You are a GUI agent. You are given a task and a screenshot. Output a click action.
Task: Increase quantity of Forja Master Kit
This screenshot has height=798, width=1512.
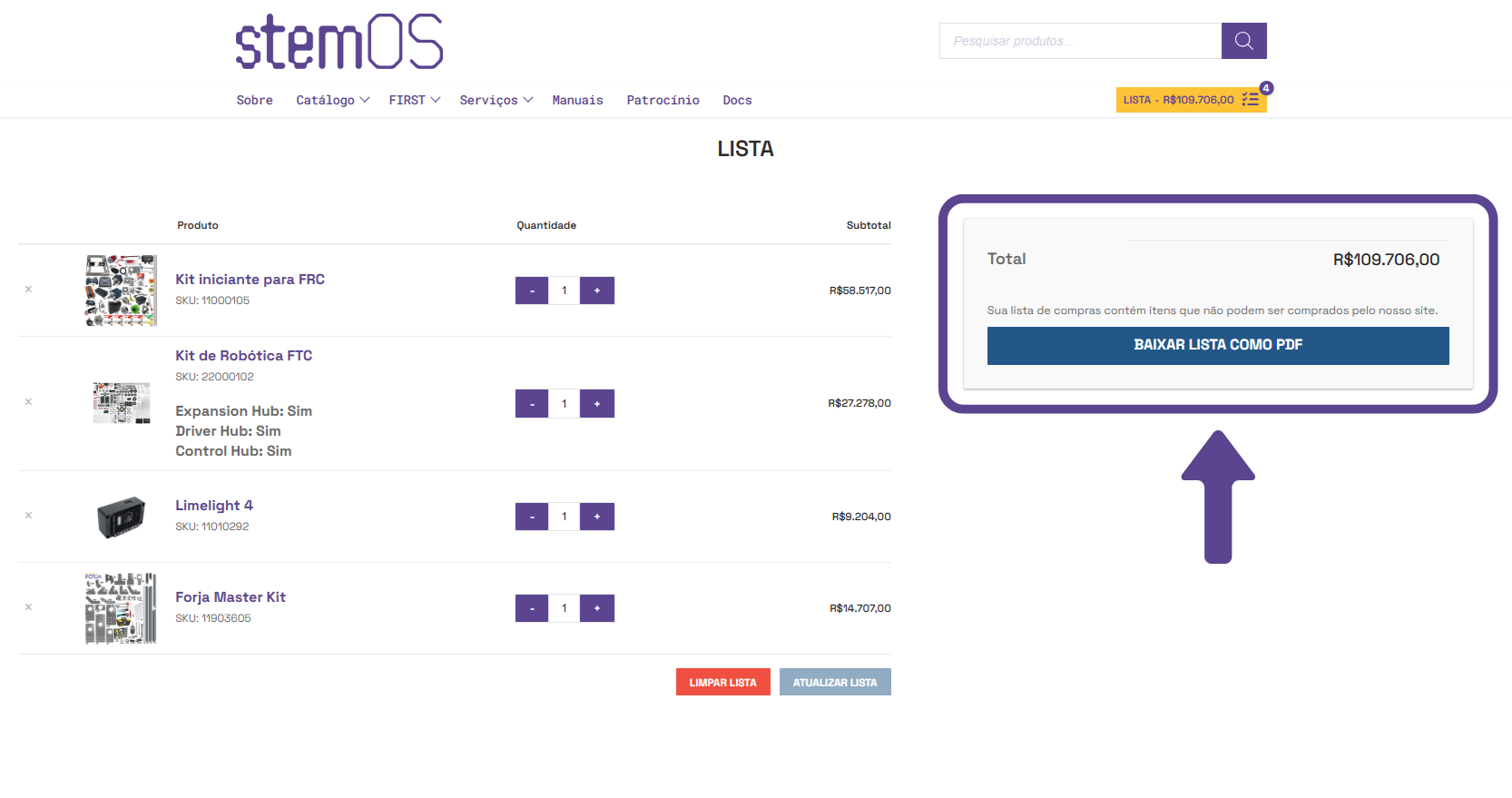click(596, 608)
